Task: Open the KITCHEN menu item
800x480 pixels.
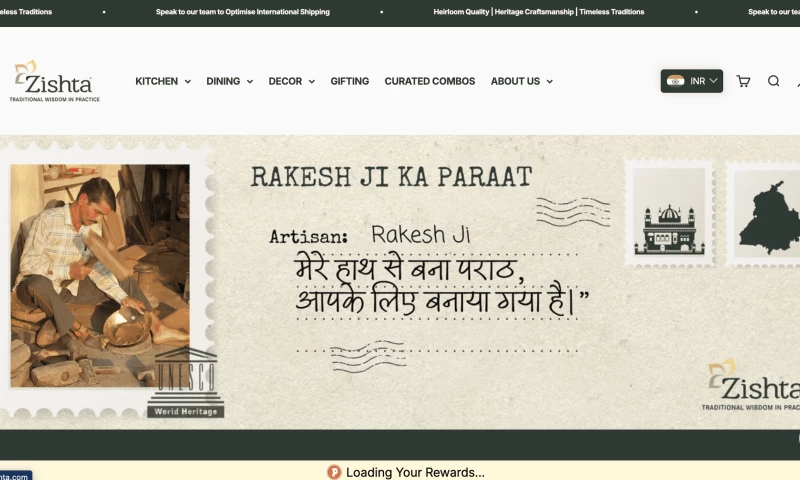Action: point(157,81)
